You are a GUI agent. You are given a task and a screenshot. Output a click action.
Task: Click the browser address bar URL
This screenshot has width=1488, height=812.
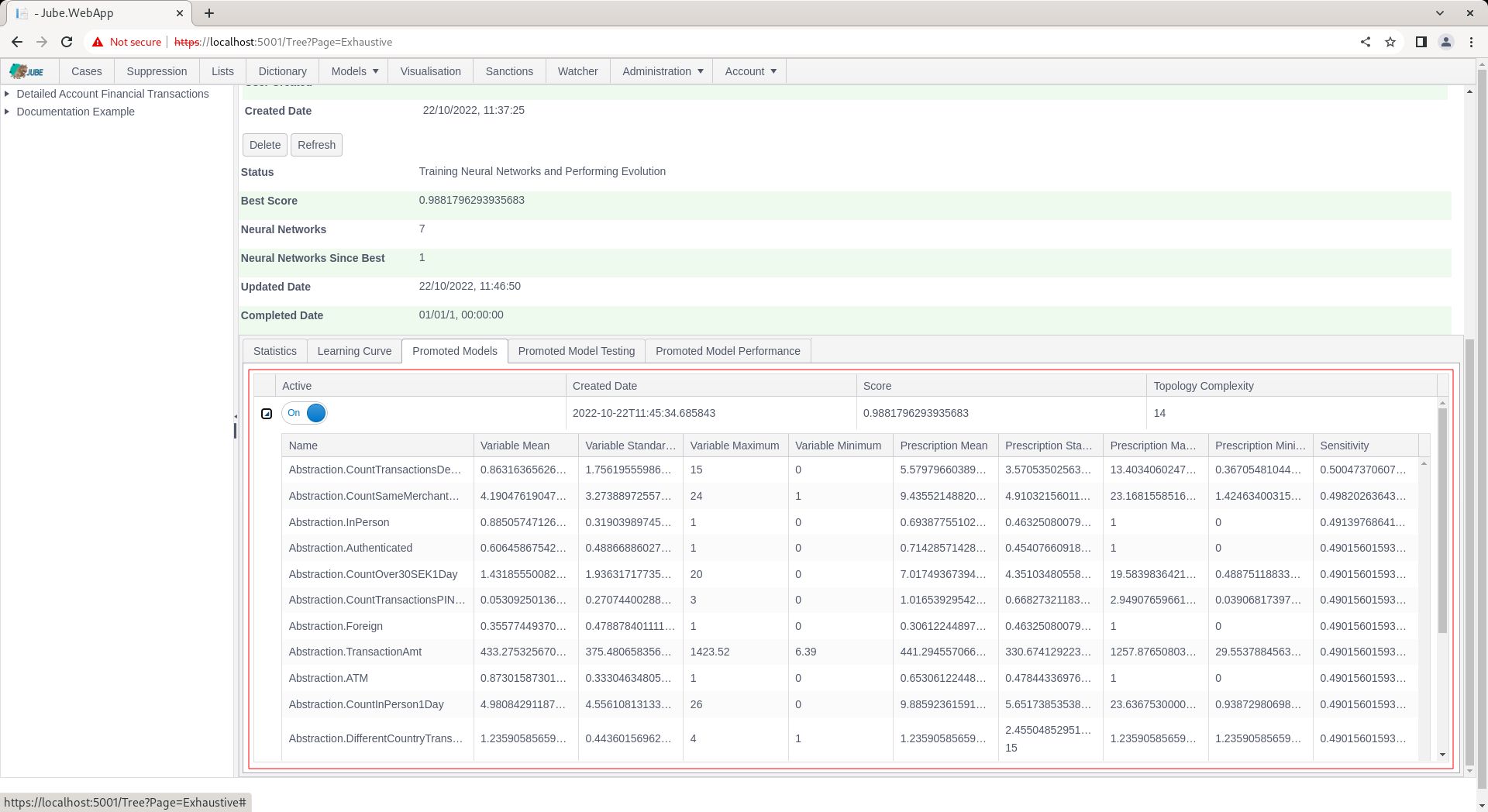tap(284, 42)
